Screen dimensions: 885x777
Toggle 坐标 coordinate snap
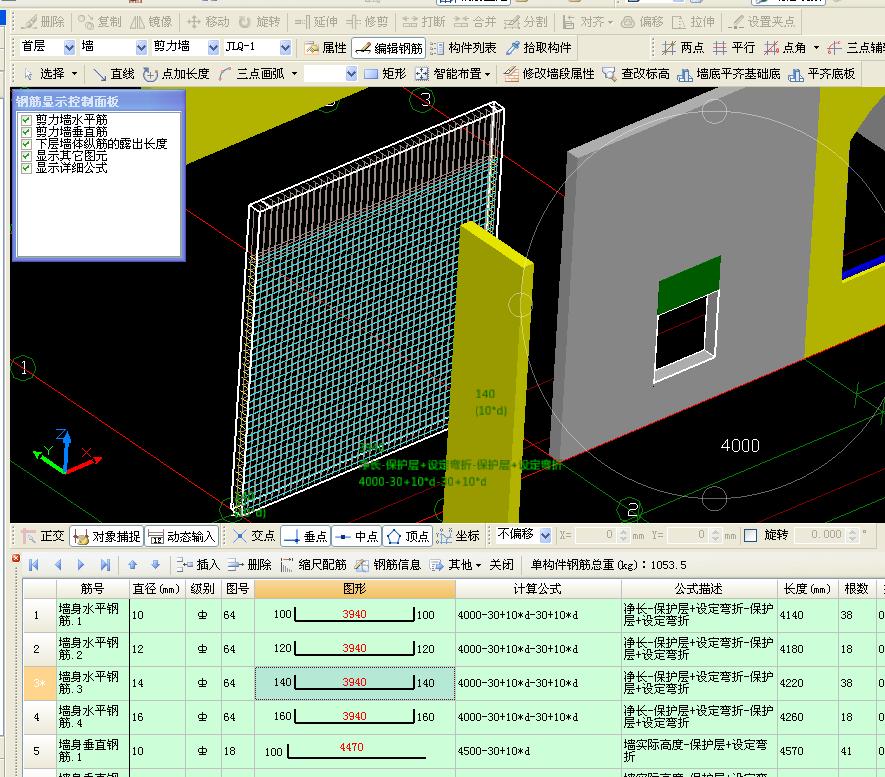coord(458,536)
